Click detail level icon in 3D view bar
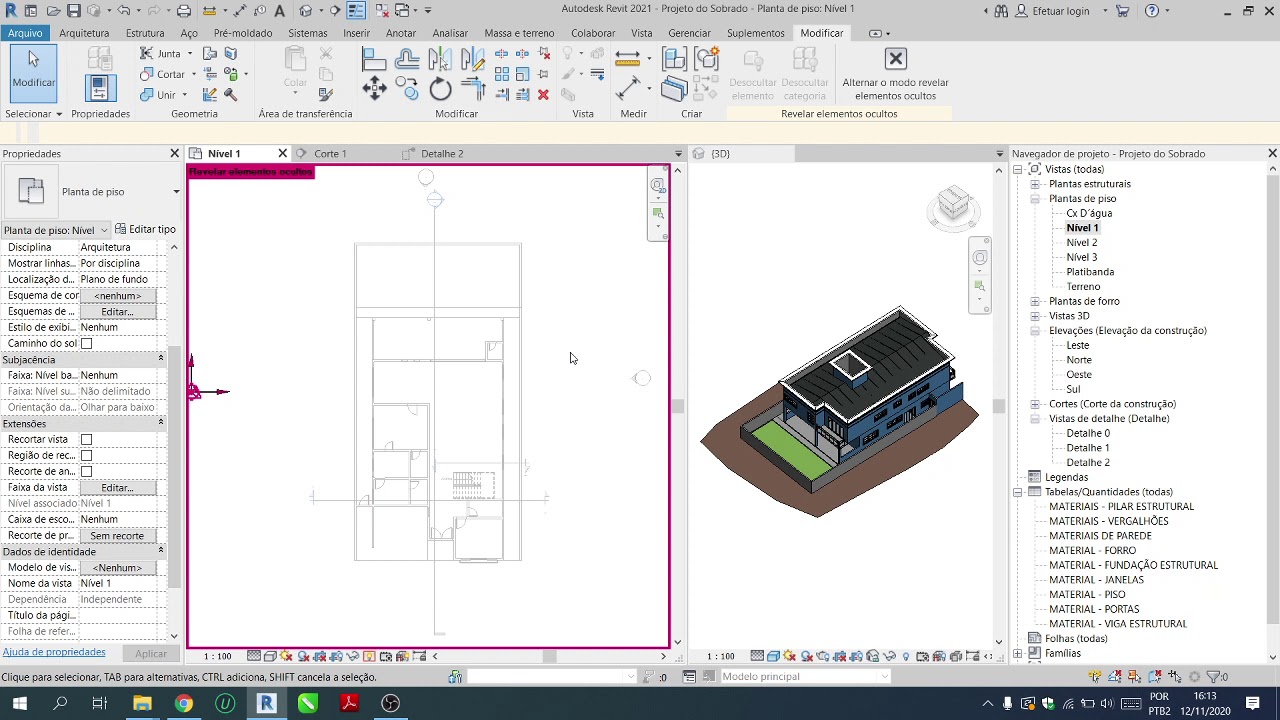The height and width of the screenshot is (720, 1280). [757, 656]
